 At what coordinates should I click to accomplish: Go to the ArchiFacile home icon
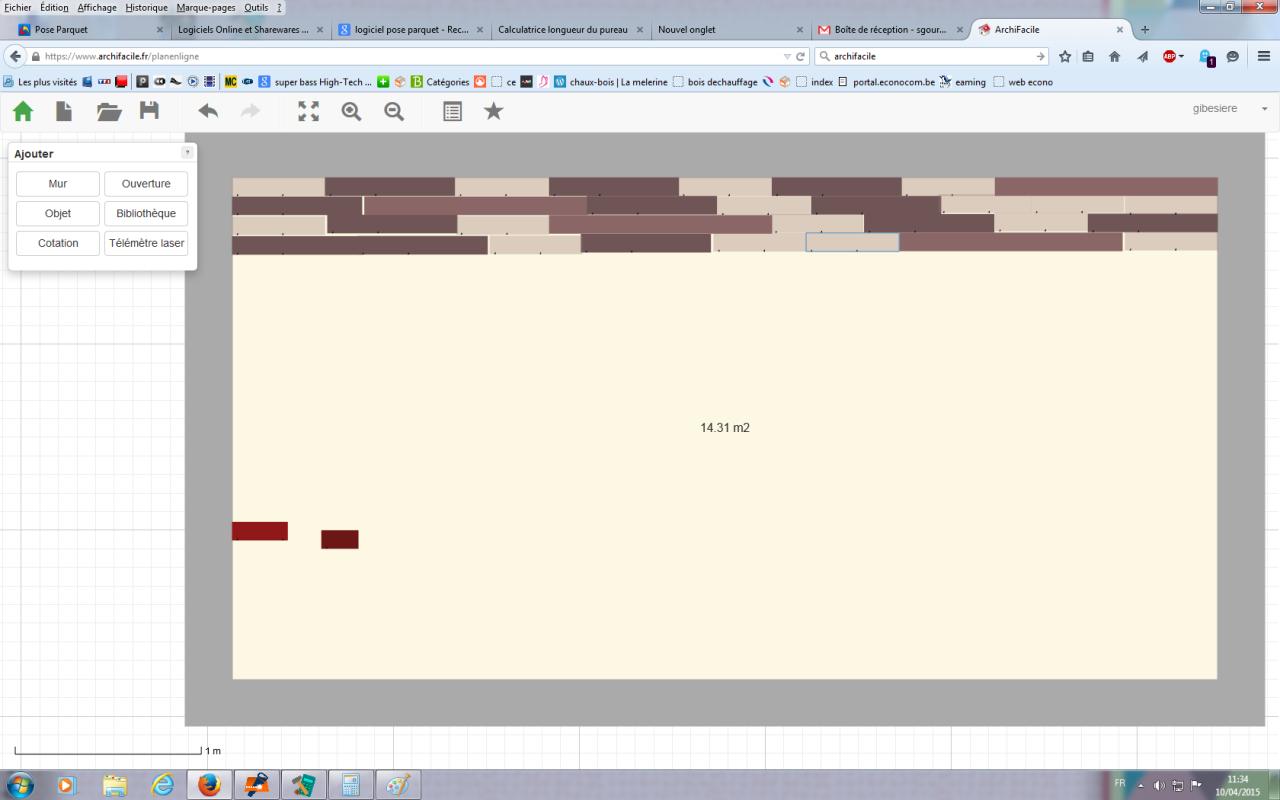(x=23, y=111)
